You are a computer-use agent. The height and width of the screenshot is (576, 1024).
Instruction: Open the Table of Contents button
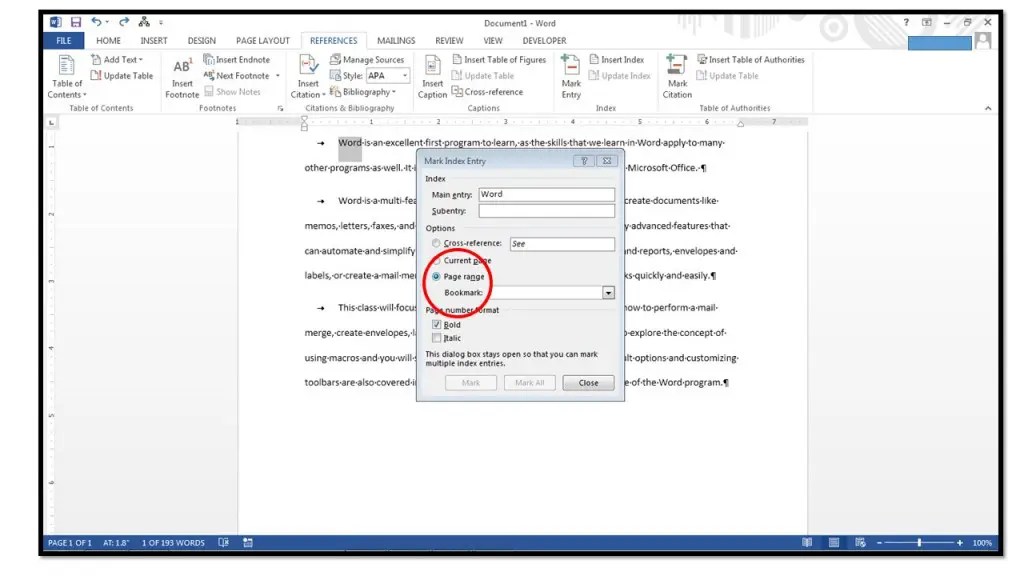pos(67,77)
